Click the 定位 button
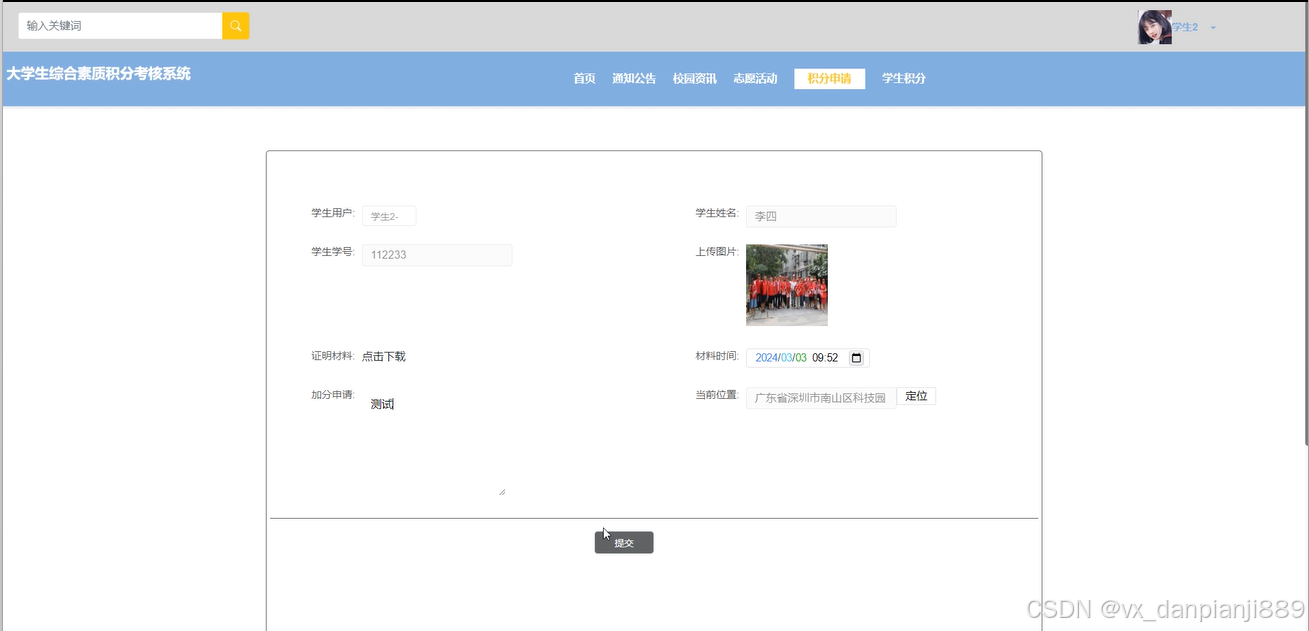The height and width of the screenshot is (631, 1309). click(916, 397)
